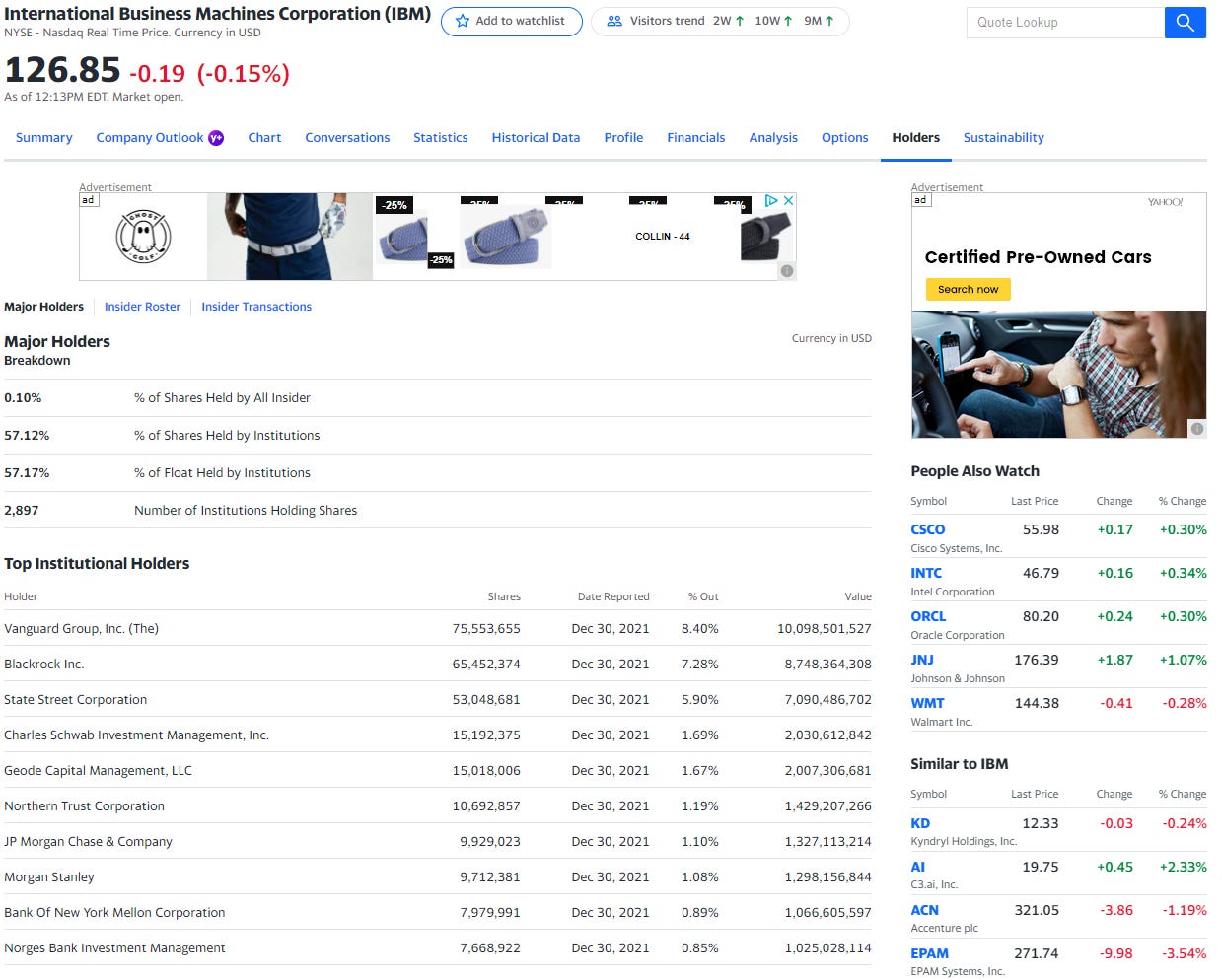Open the AI ticker link
Screen dimensions: 1222x980
click(x=918, y=867)
